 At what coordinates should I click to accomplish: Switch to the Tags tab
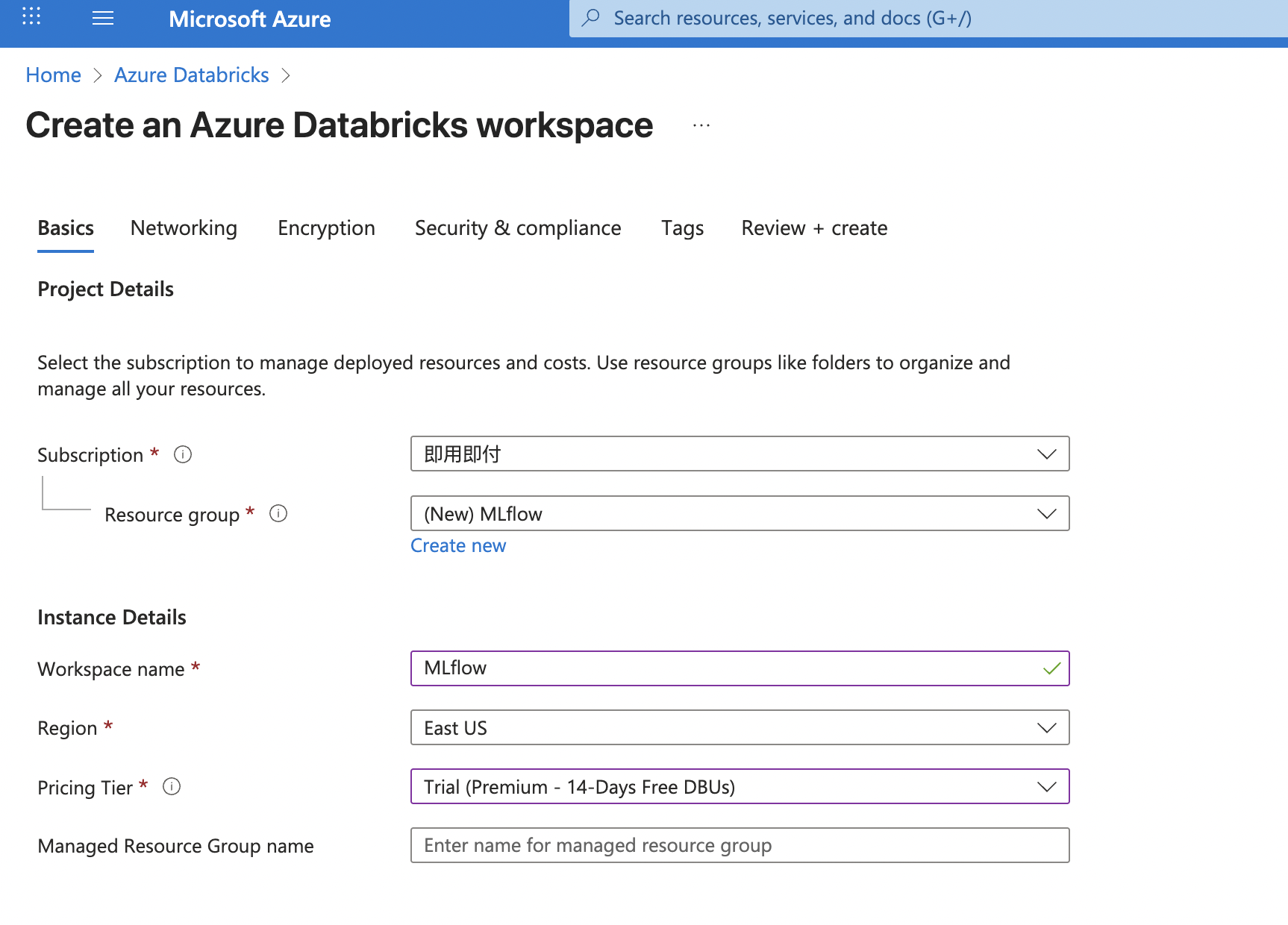683,228
